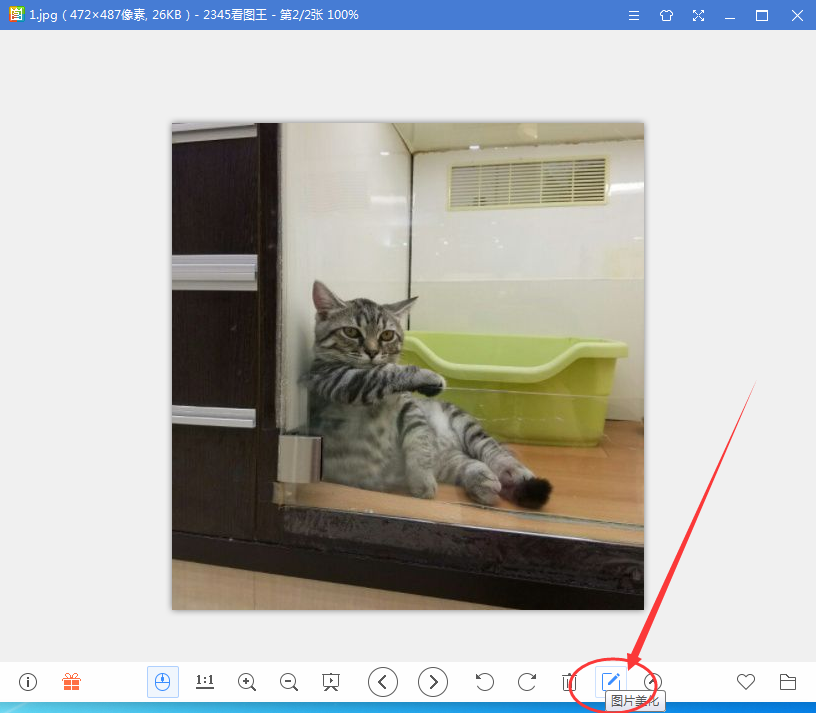Maximize the image viewer window
This screenshot has width=816, height=713.
(x=762, y=15)
